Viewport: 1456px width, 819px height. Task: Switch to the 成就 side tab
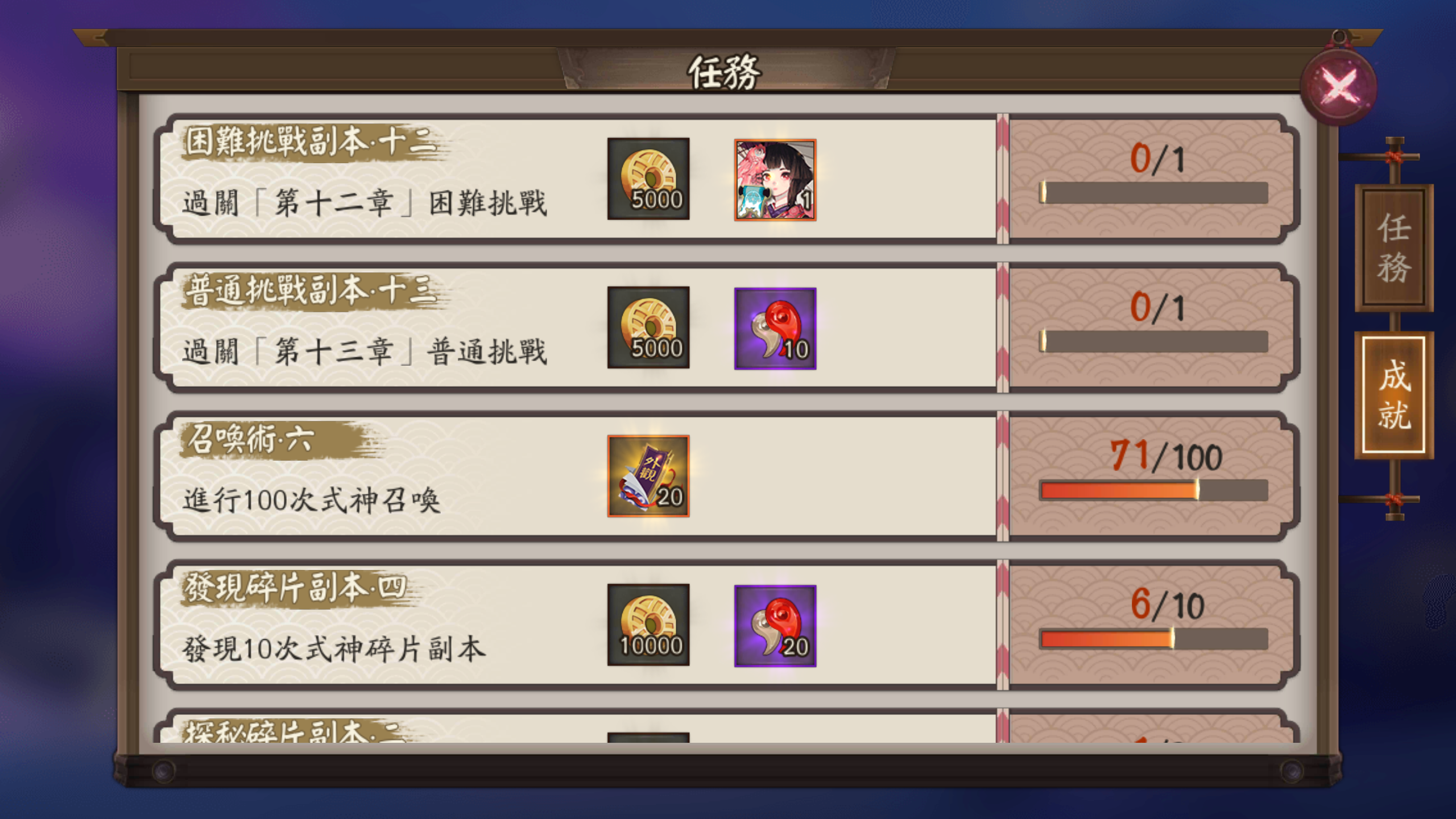point(1393,395)
